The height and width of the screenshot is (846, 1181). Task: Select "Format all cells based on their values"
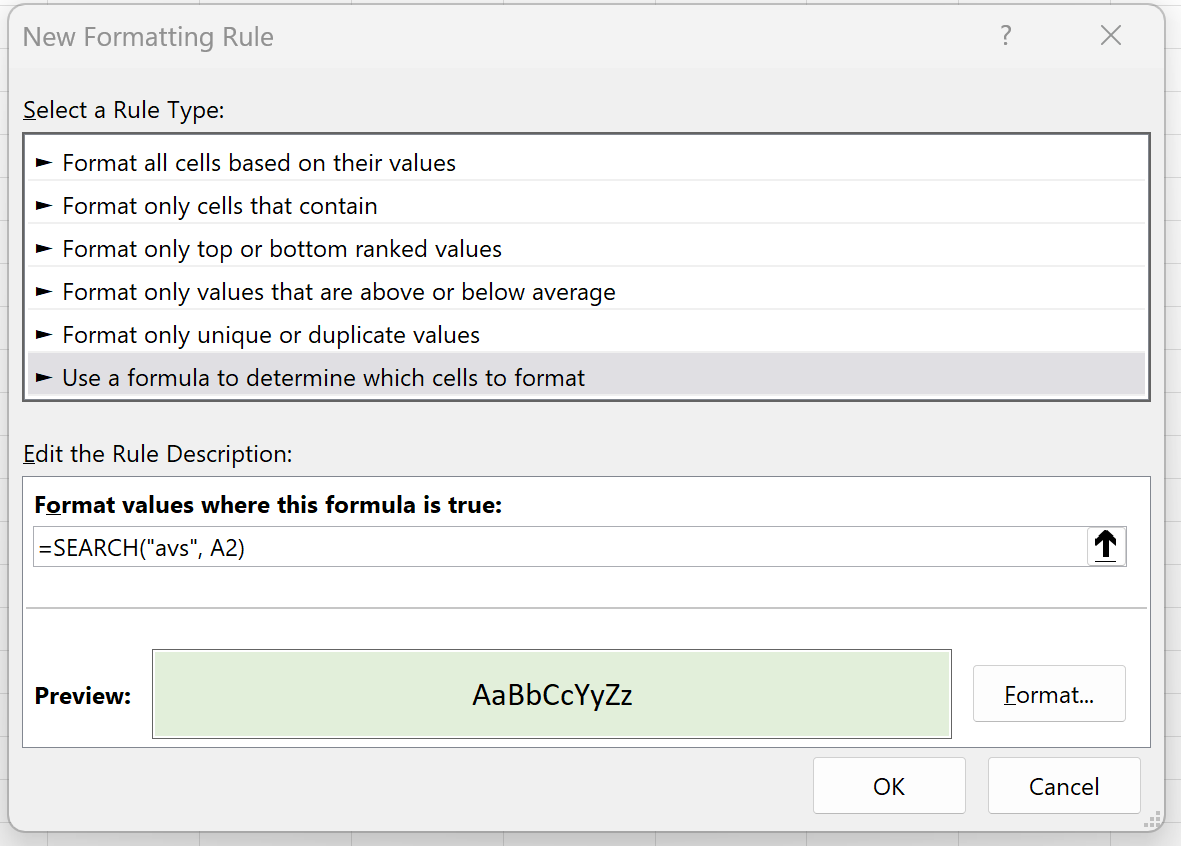coord(259,162)
